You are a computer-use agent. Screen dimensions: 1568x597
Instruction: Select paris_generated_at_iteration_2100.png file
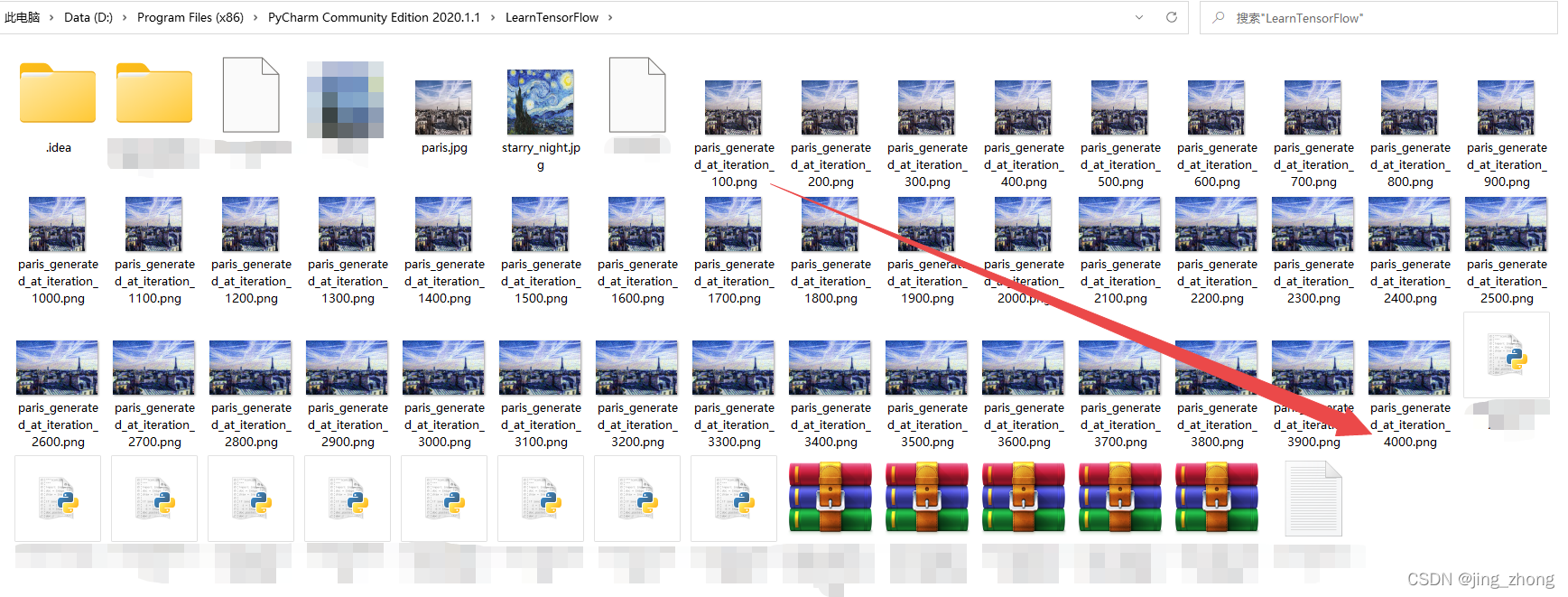click(x=1120, y=251)
